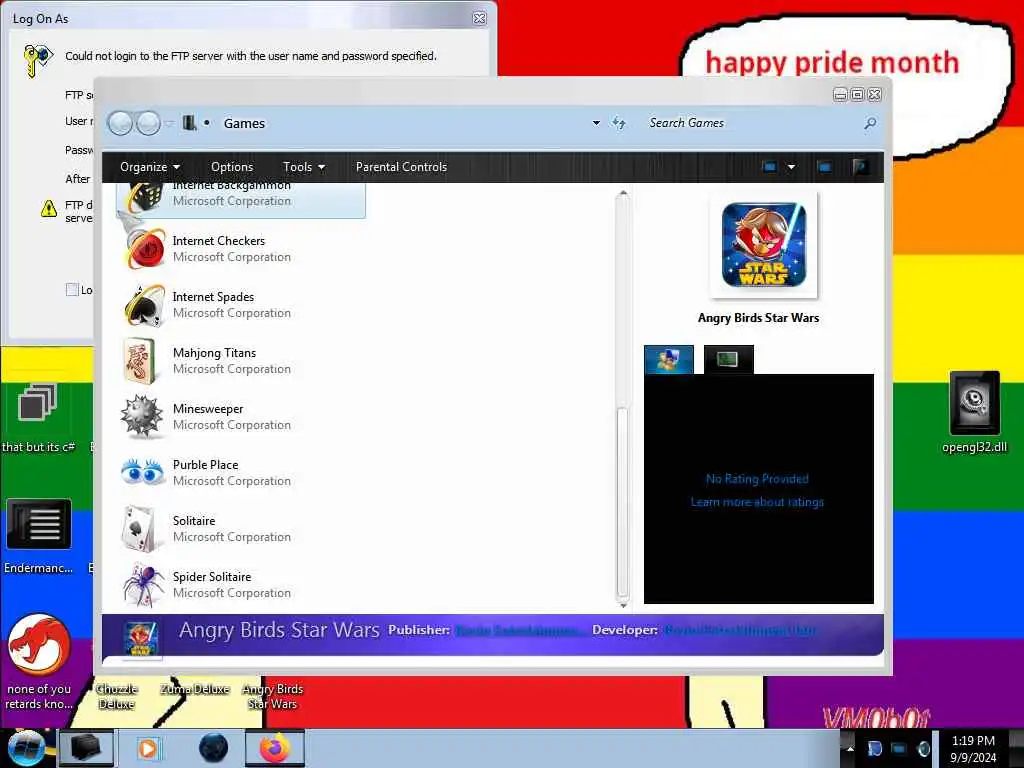Click the volume icon in system tray
This screenshot has height=768, width=1024.
point(923,748)
